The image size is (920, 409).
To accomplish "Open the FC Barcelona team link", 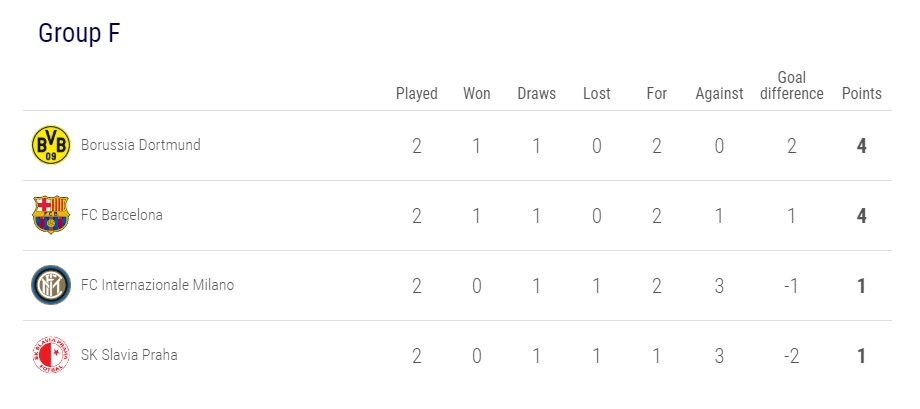I will pos(122,215).
